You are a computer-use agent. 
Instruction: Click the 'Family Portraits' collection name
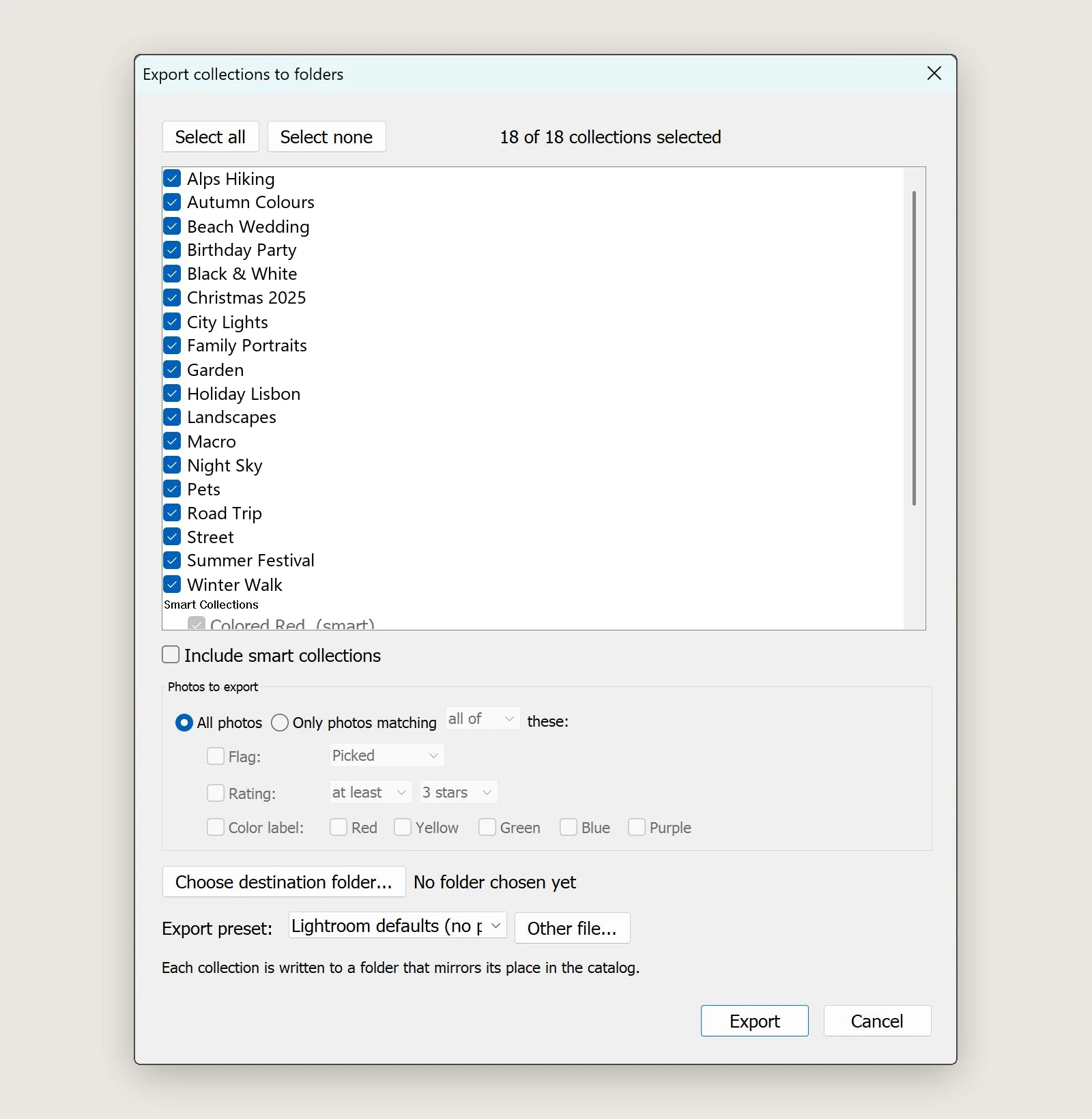tap(247, 346)
